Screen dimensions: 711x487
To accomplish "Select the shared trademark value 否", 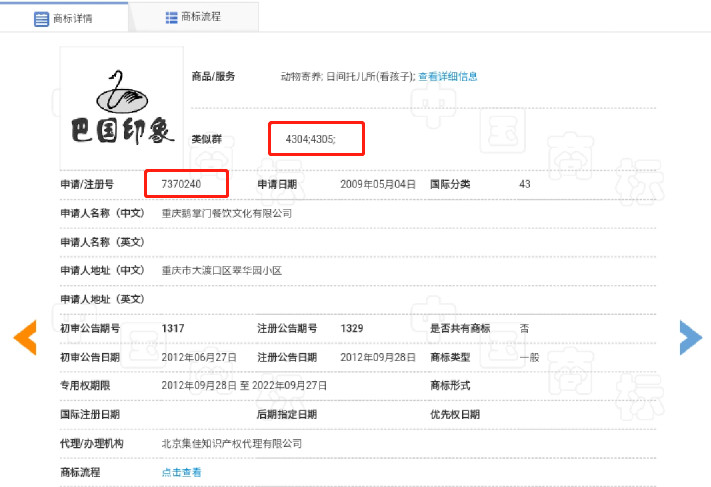I will 524,328.
